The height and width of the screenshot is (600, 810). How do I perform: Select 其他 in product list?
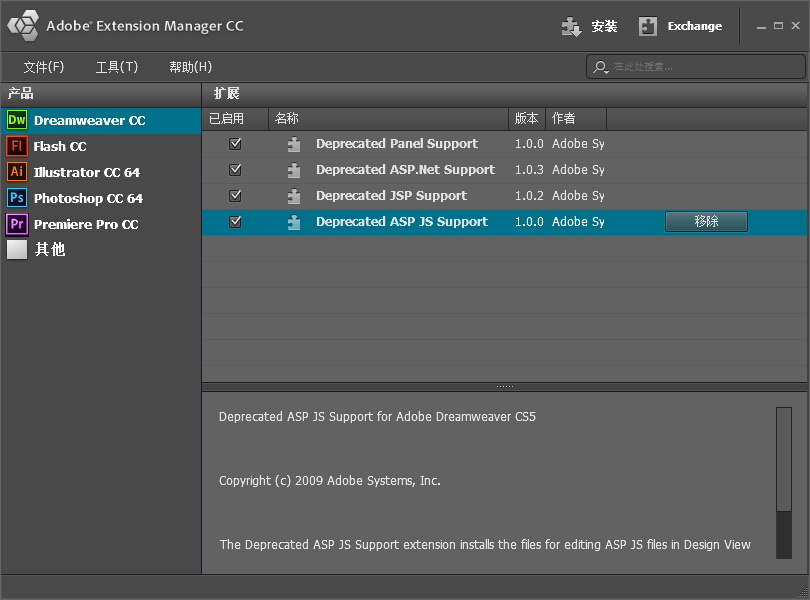click(101, 250)
